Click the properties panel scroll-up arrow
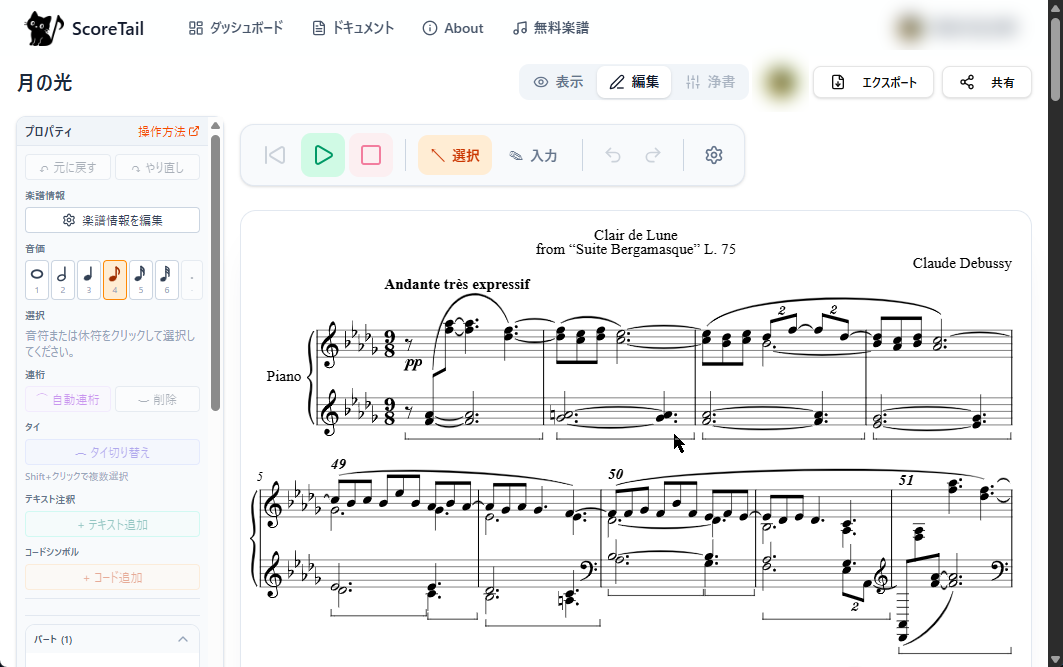Viewport: 1063px width, 667px height. pyautogui.click(x=216, y=126)
